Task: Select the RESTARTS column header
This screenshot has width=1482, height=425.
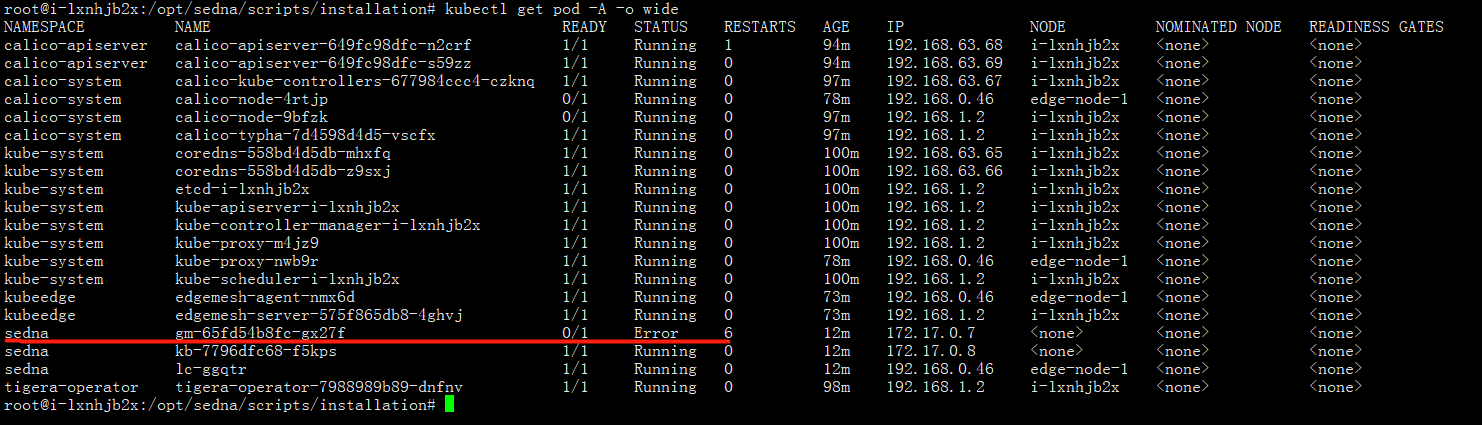Action: click(760, 27)
